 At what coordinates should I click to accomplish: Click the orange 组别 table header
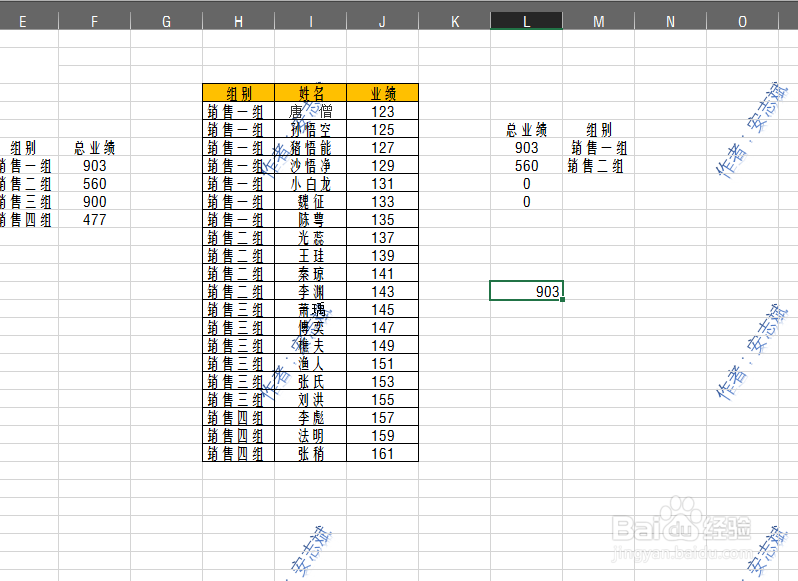[238, 93]
